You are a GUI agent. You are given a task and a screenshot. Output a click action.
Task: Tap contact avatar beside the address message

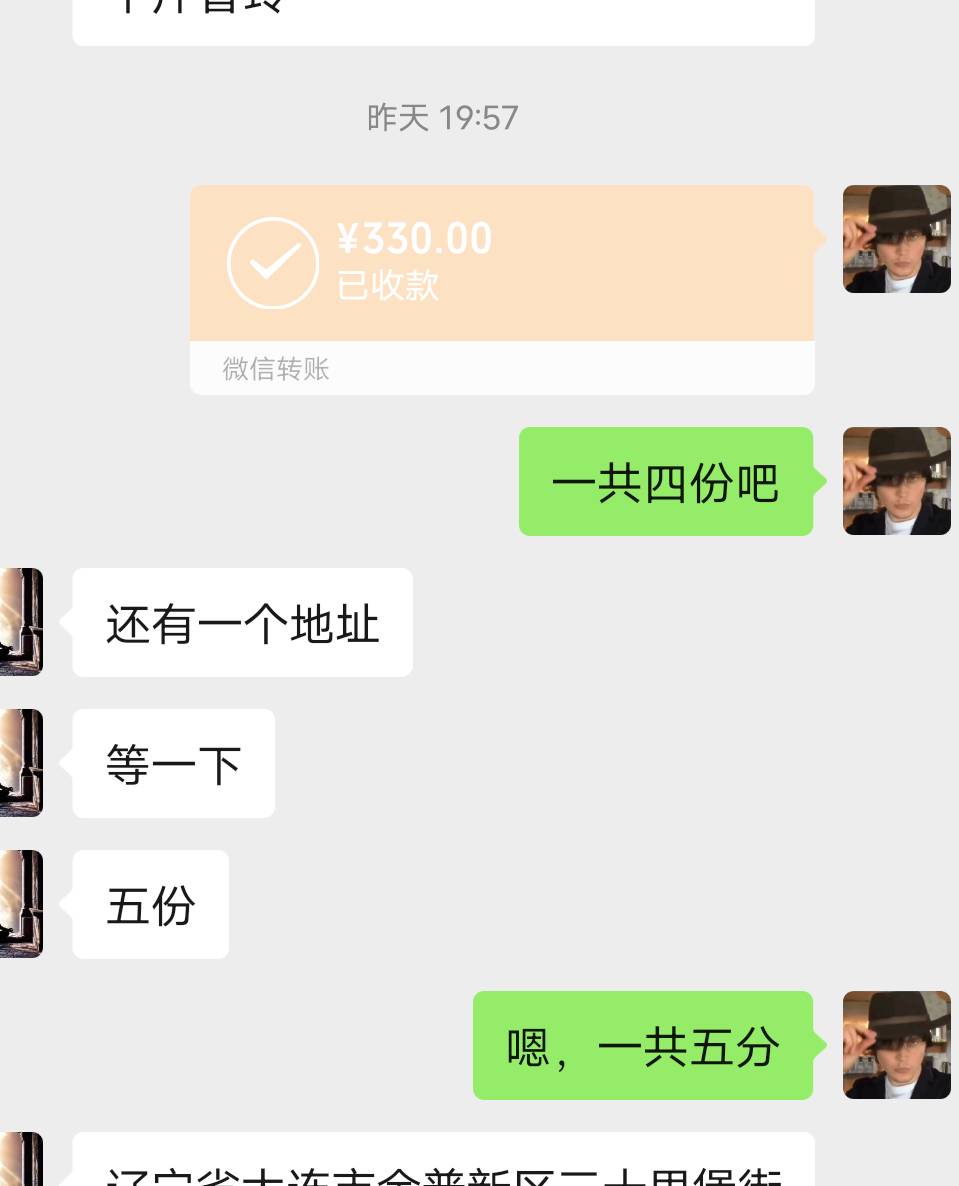21,1160
